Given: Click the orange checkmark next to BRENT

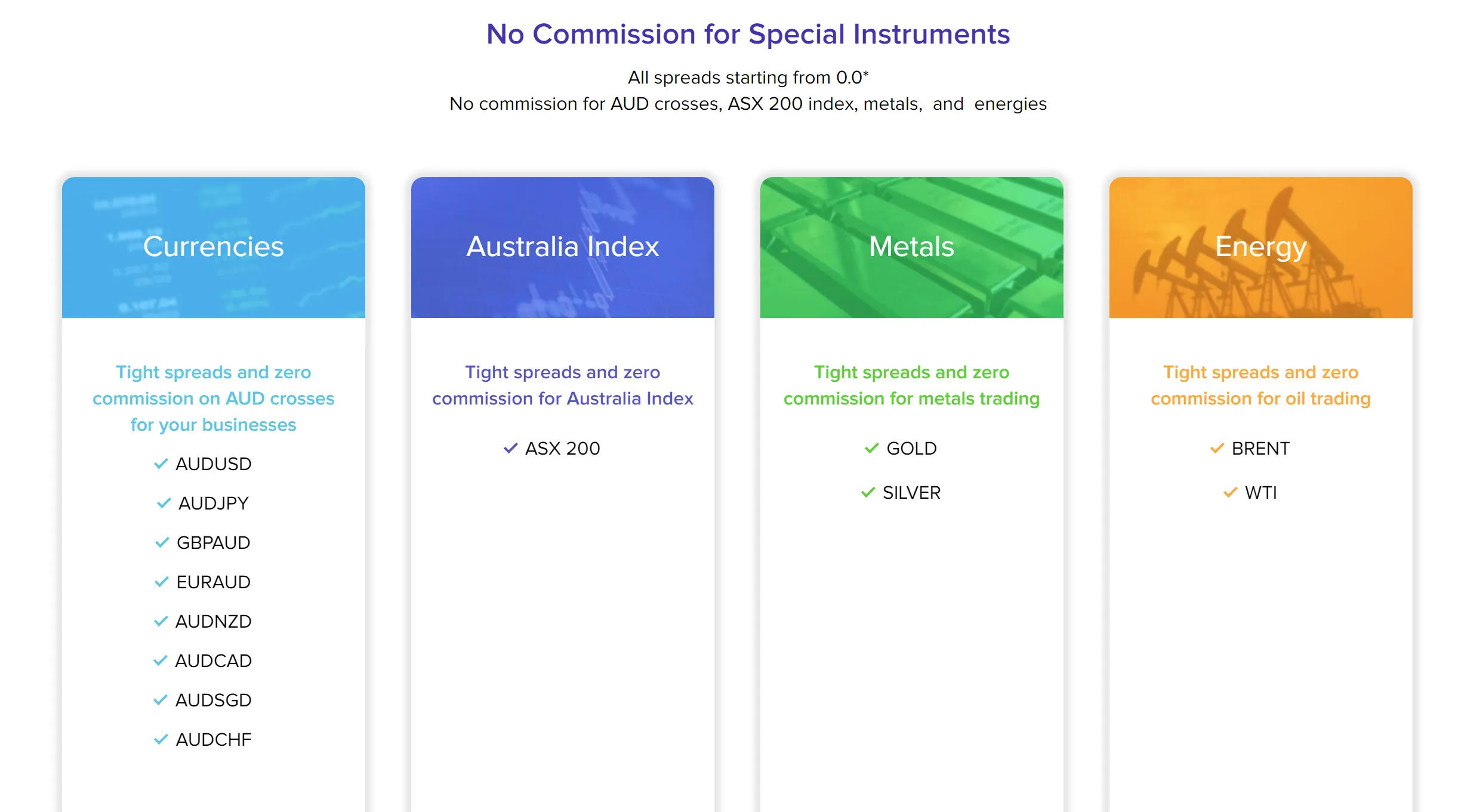Looking at the screenshot, I should tap(1217, 448).
